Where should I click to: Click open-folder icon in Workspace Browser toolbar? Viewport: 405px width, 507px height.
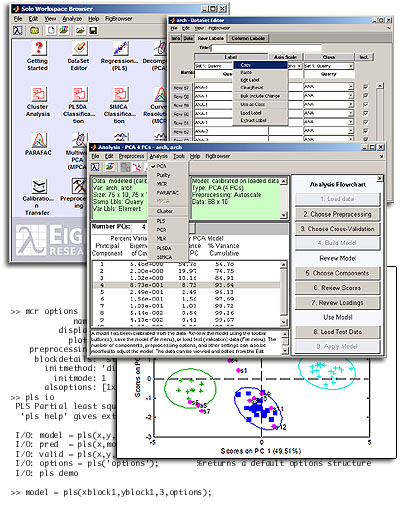[x=80, y=31]
